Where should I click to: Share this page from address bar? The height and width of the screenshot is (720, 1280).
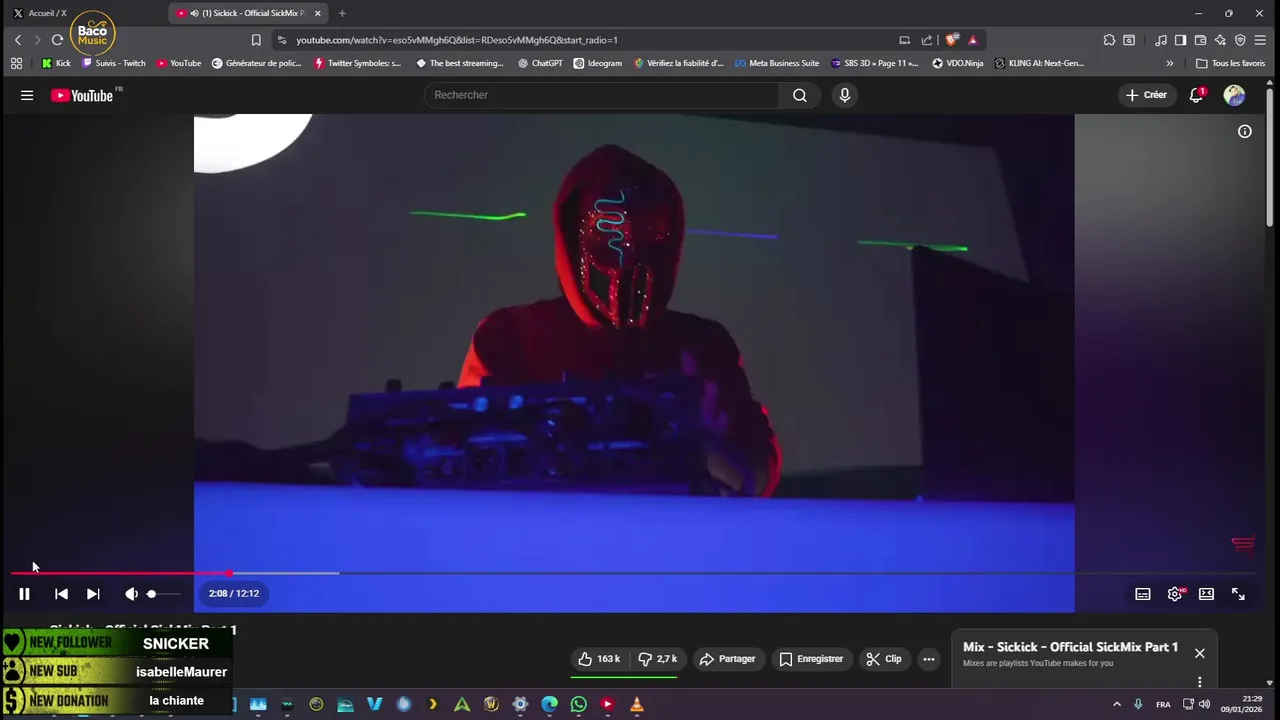(x=927, y=40)
